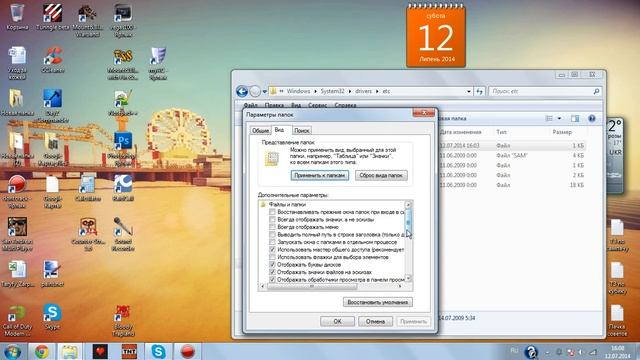Open the Сервис menu in Explorer
The height and width of the screenshot is (360, 640).
point(318,105)
